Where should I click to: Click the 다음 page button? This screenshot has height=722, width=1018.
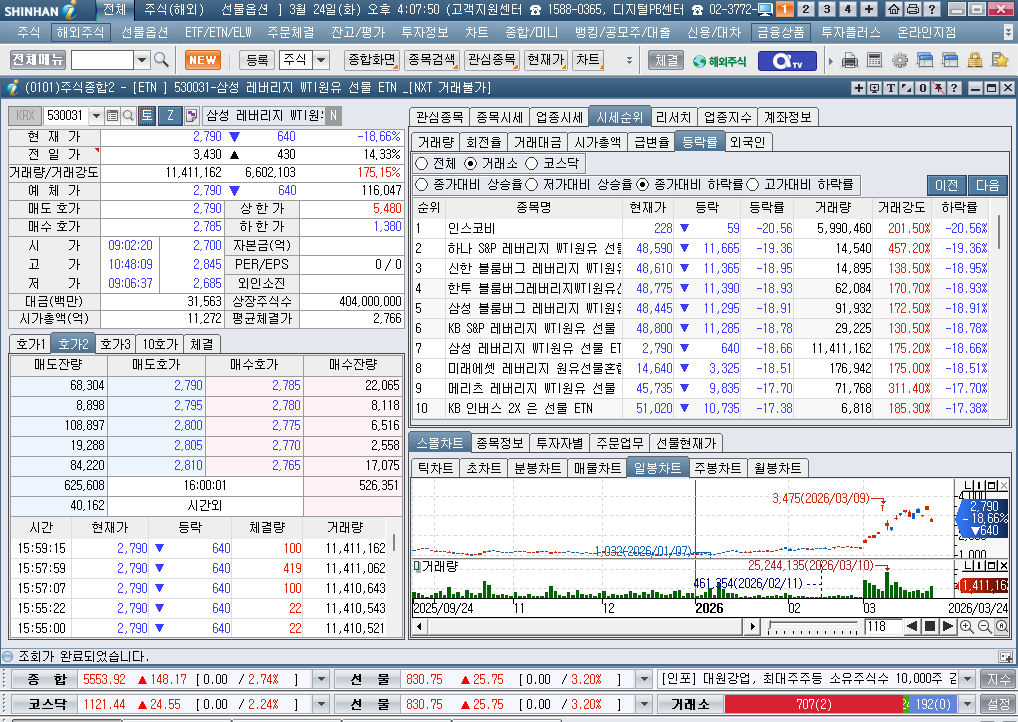[987, 186]
